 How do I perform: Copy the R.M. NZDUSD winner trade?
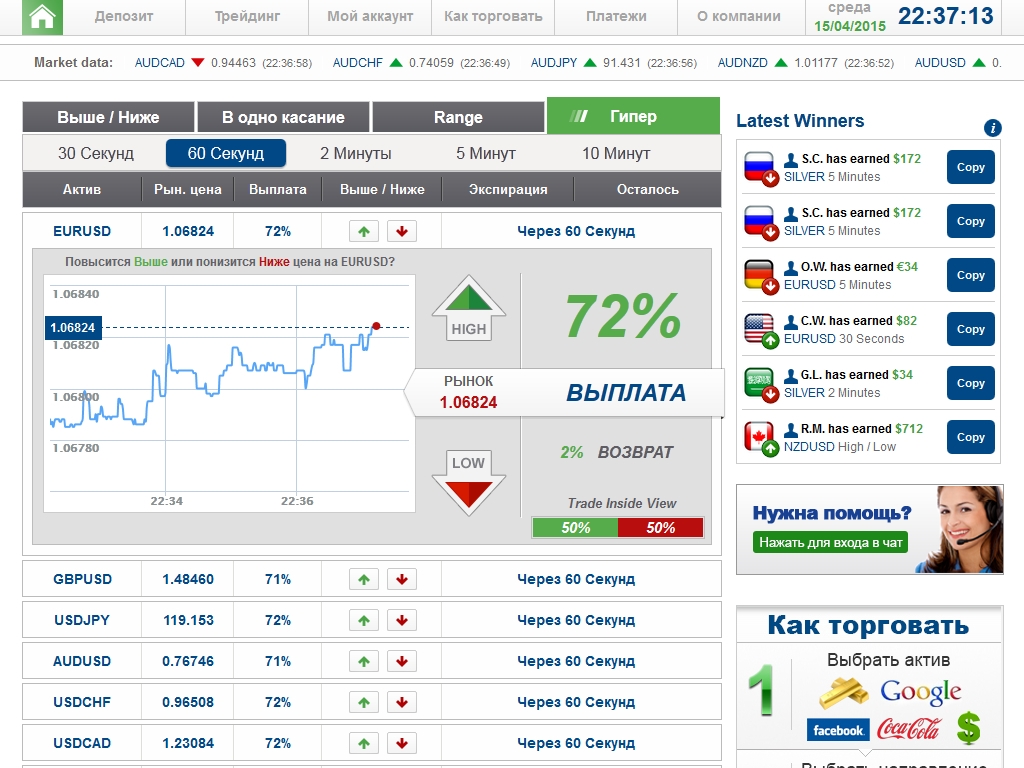click(x=970, y=437)
